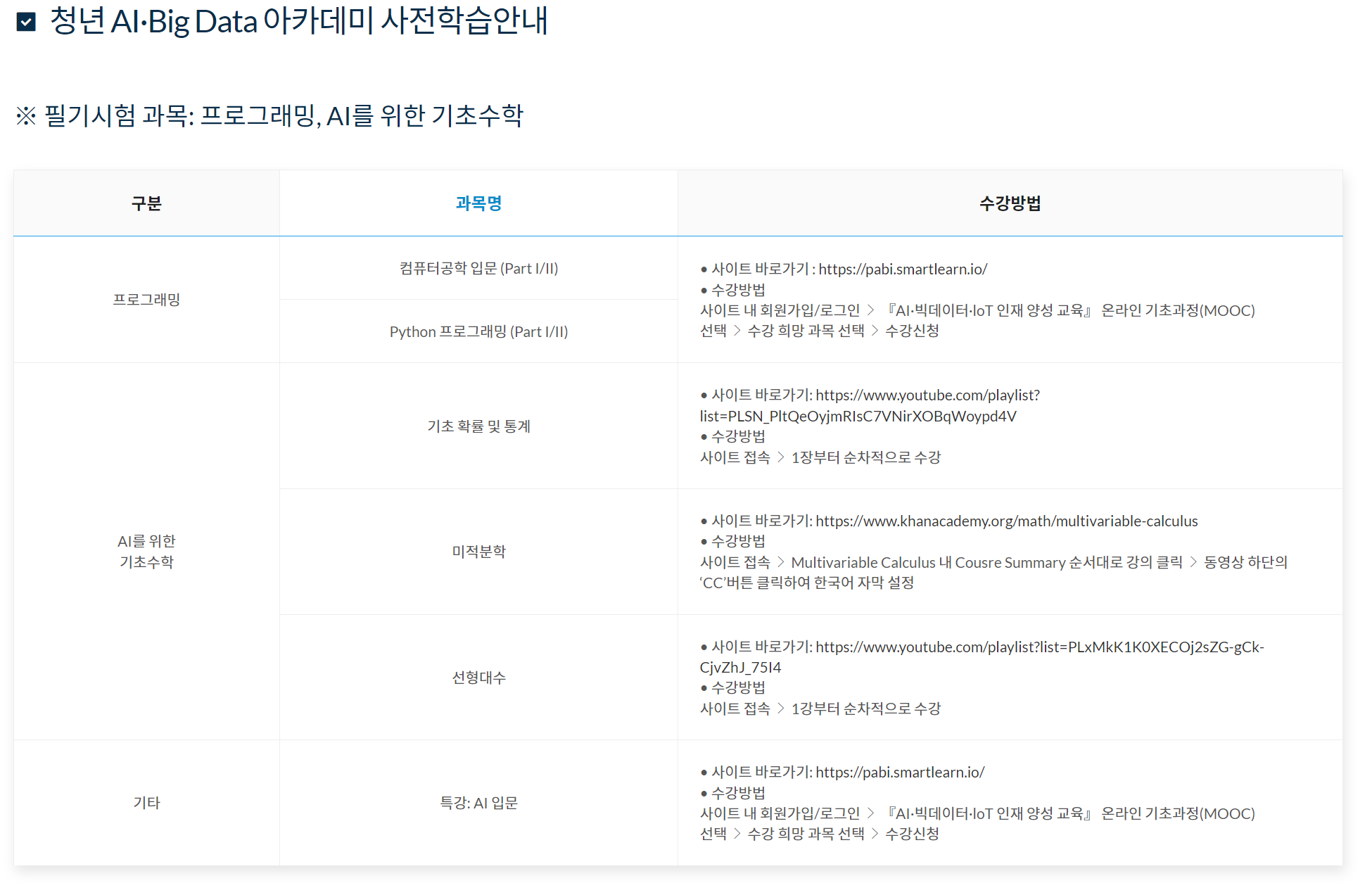Click the 수강방법 column header
This screenshot has width=1372, height=895.
(x=1010, y=203)
